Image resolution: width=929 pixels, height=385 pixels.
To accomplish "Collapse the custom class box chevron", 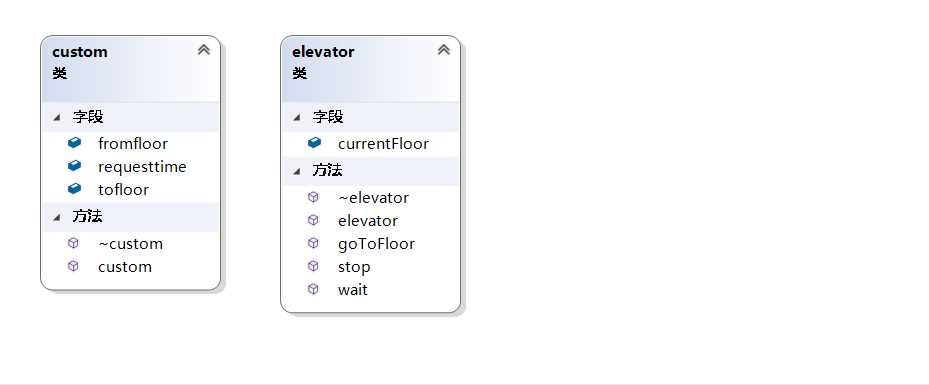I will pyautogui.click(x=204, y=50).
